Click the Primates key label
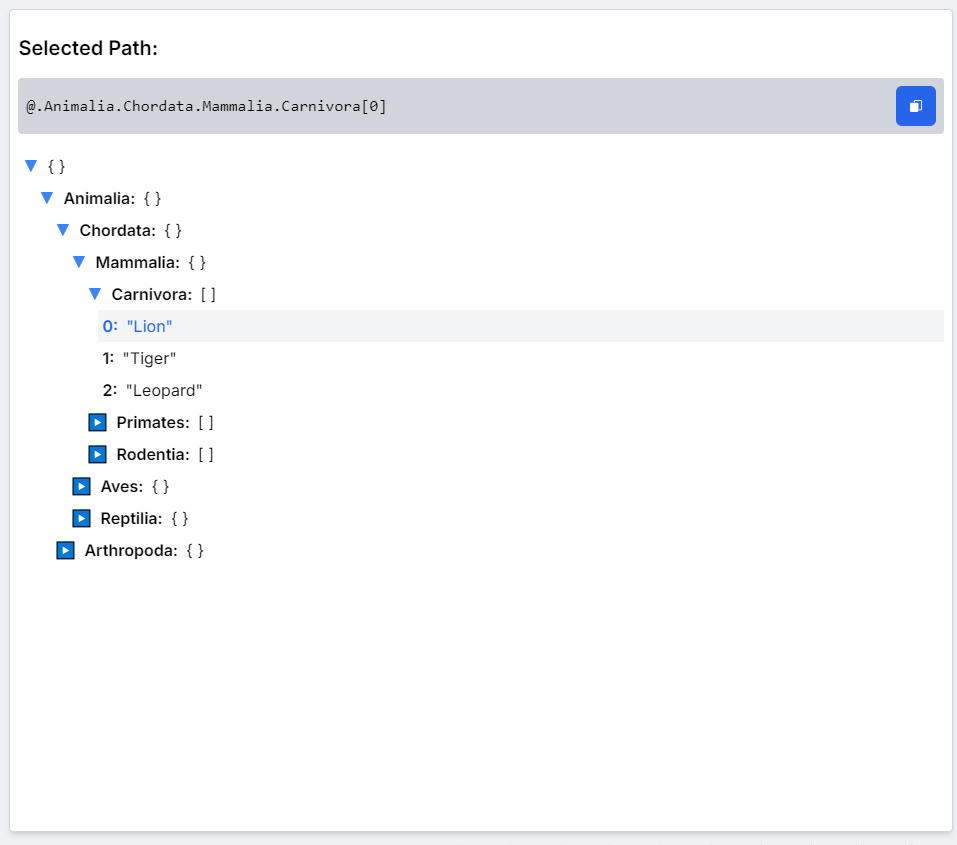957x845 pixels. (x=152, y=422)
